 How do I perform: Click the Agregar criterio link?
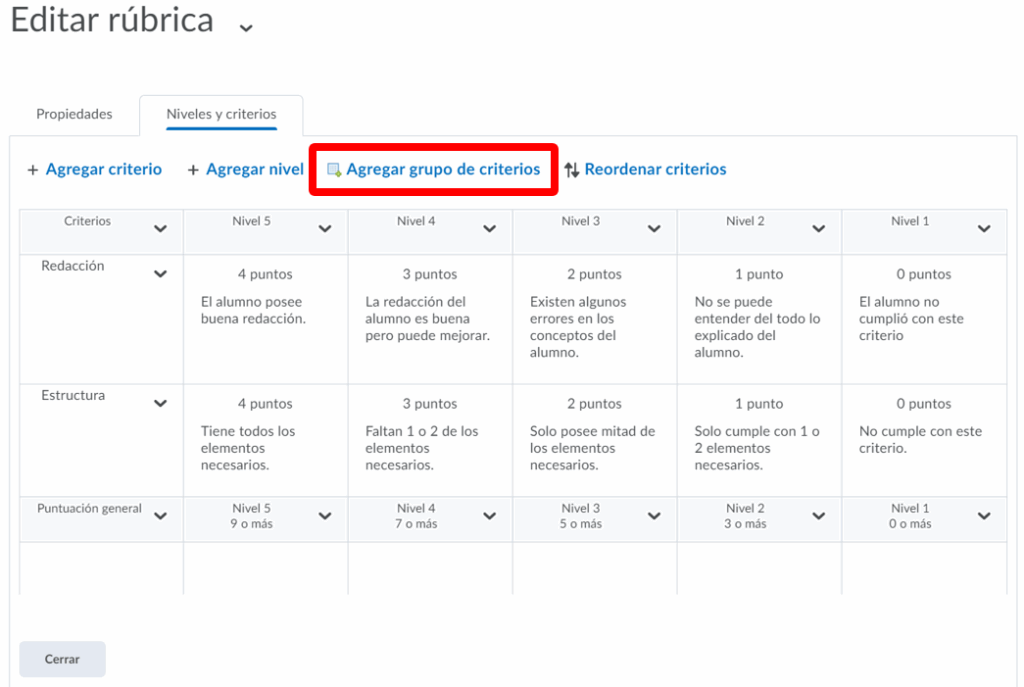click(x=104, y=170)
